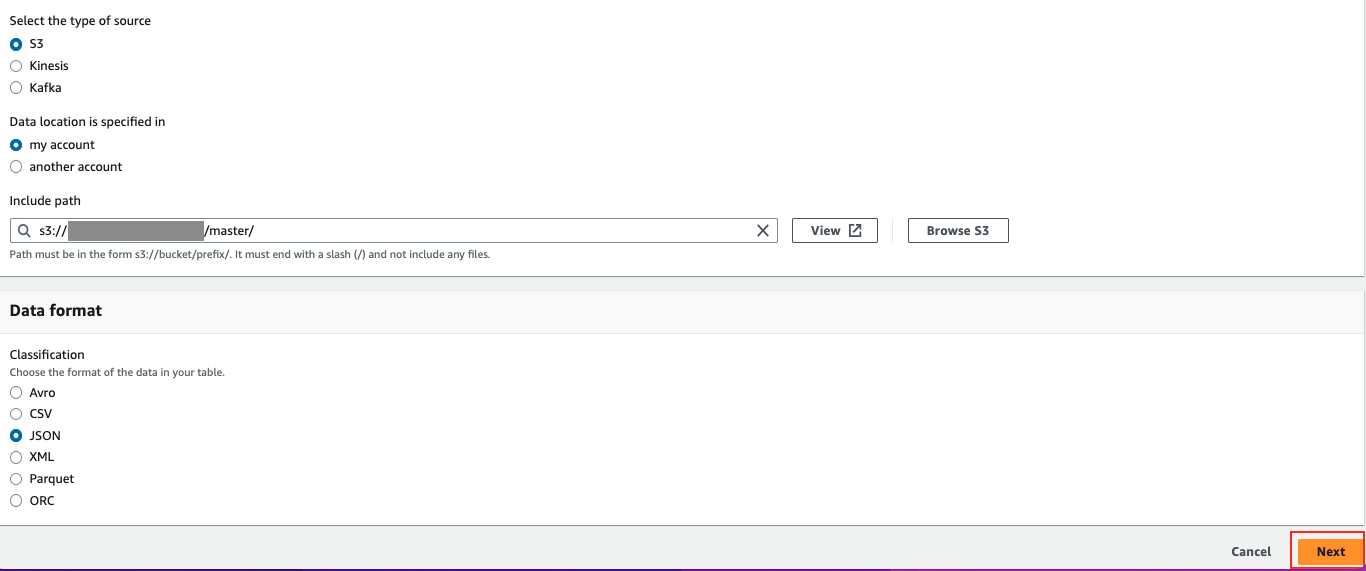Screen dimensions: 1366x571
Task: Select the Kinesis source type
Action: [x=16, y=66]
